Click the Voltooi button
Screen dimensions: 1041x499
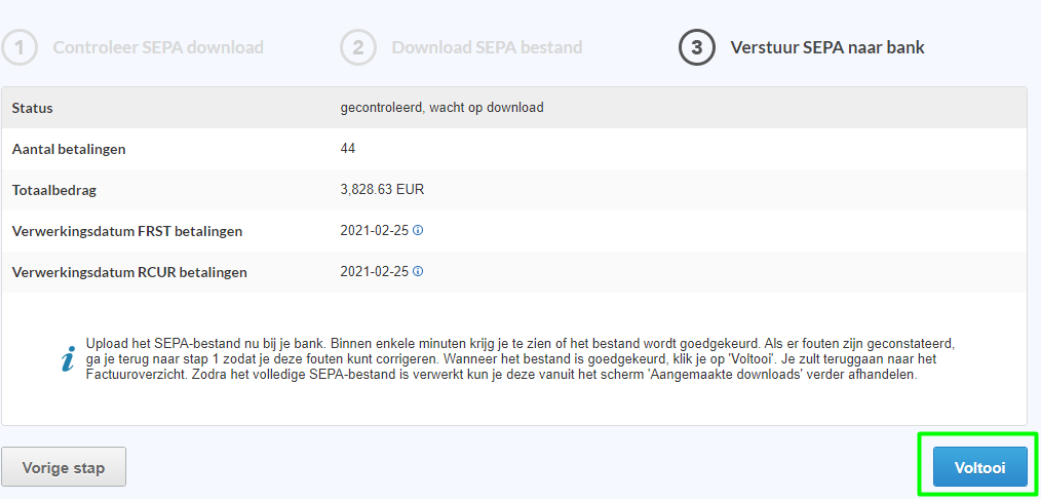[980, 467]
